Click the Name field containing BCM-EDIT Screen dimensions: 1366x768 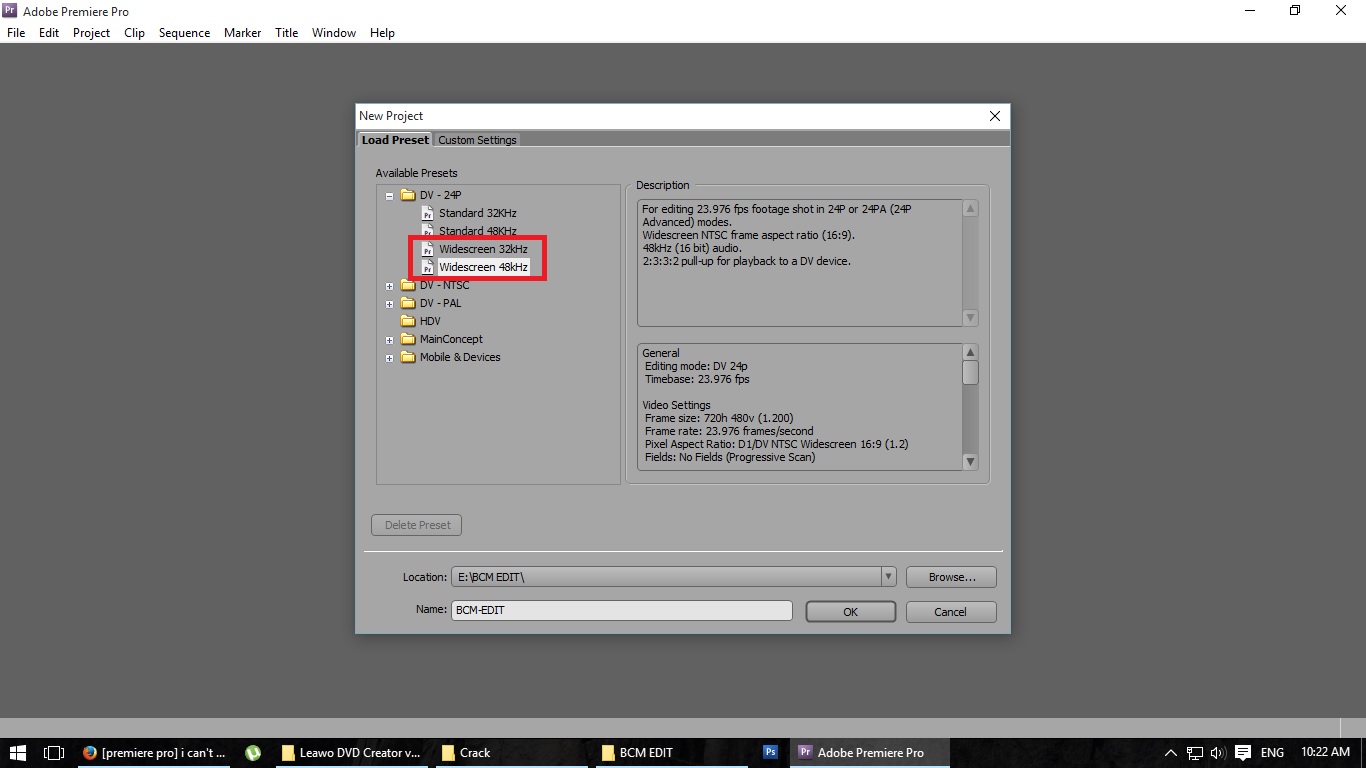622,610
